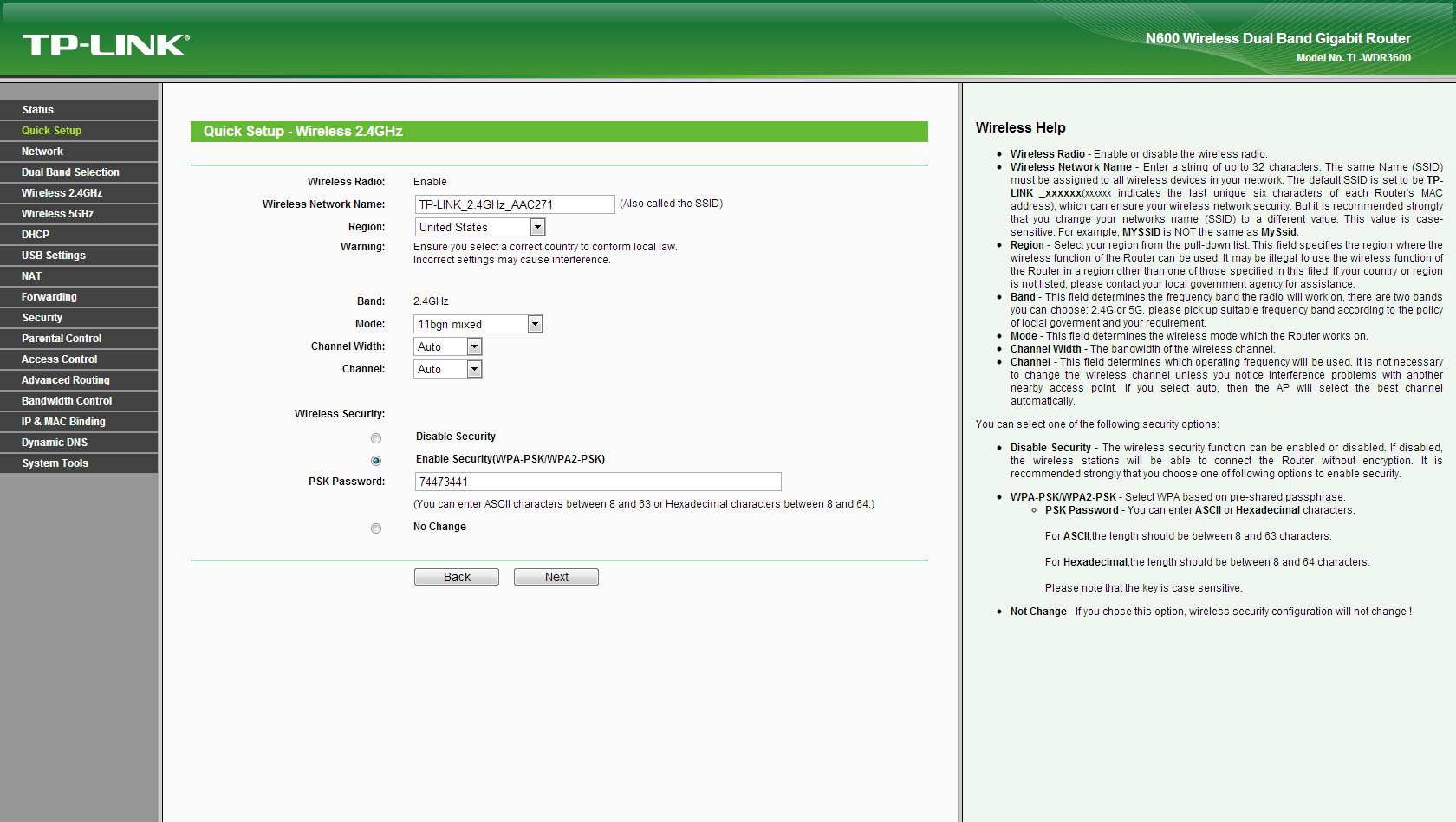Open the NAT menu item

click(x=79, y=276)
